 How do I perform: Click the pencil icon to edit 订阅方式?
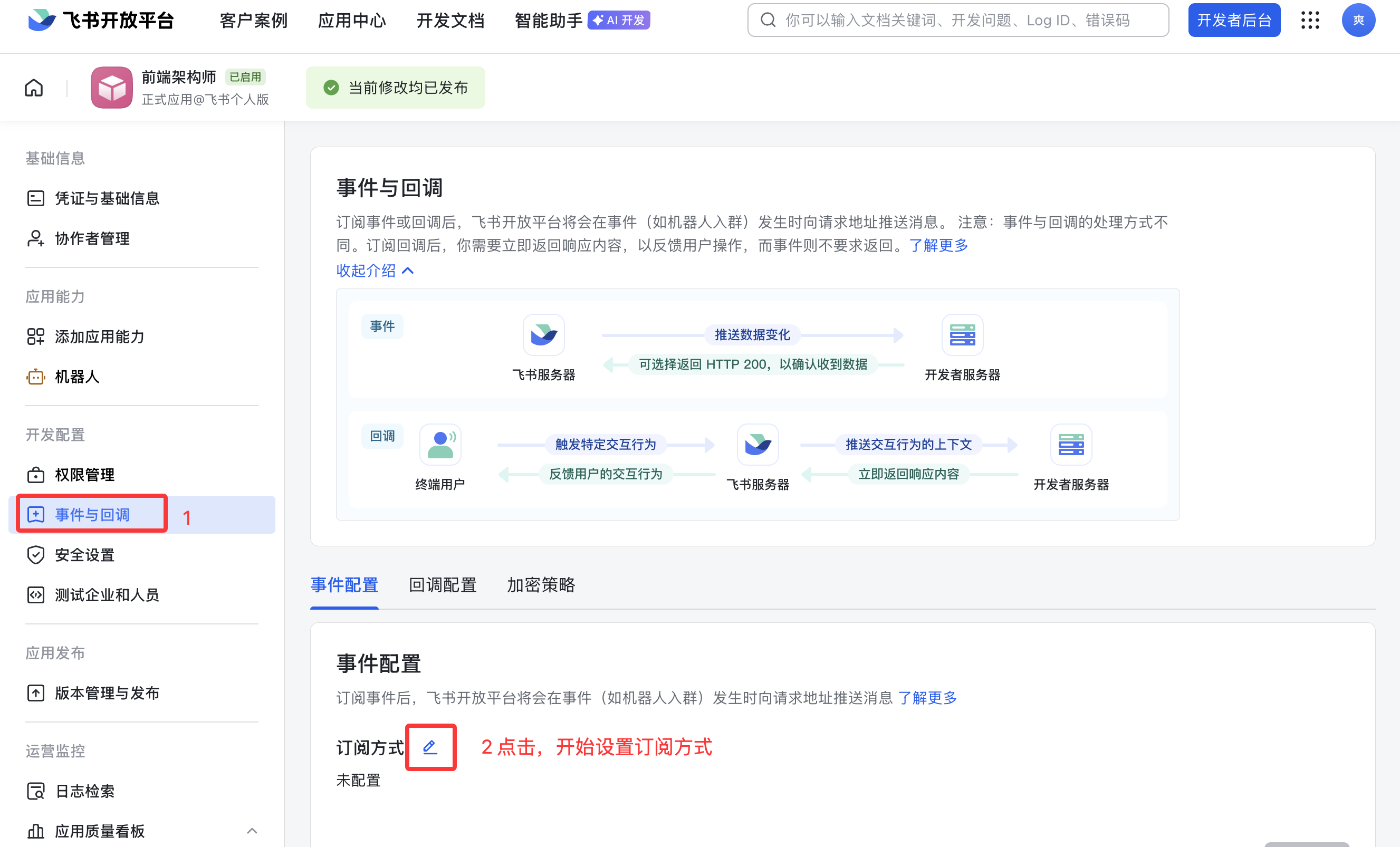430,748
